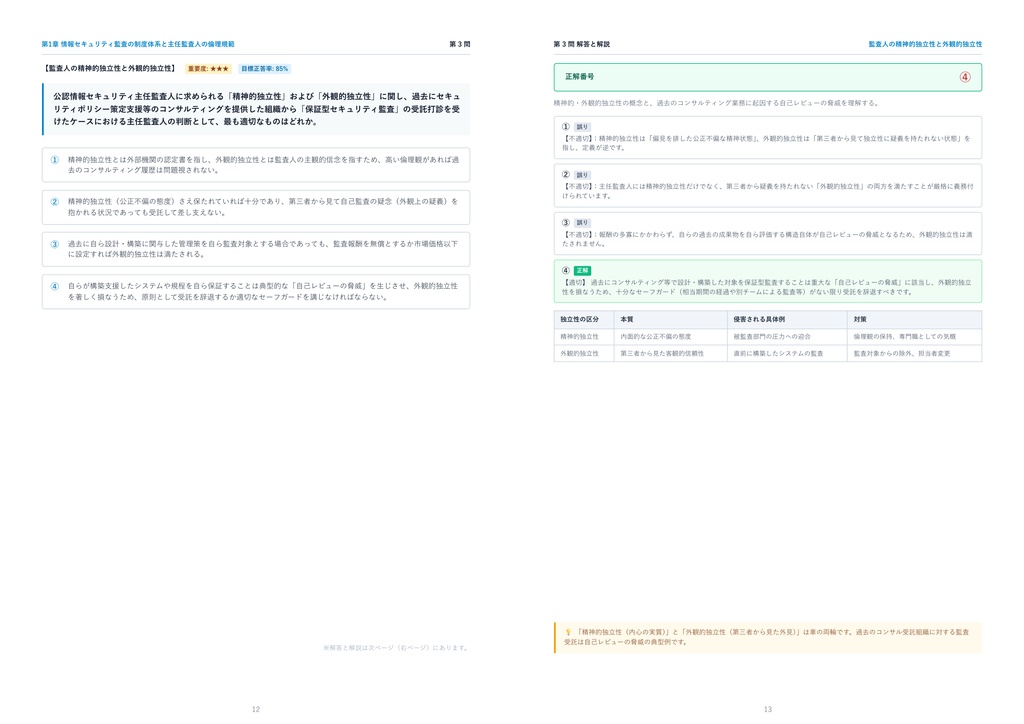
Task: Click chapter header '第1章 情報セキュリティ監査の制度体系'
Action: tap(138, 44)
